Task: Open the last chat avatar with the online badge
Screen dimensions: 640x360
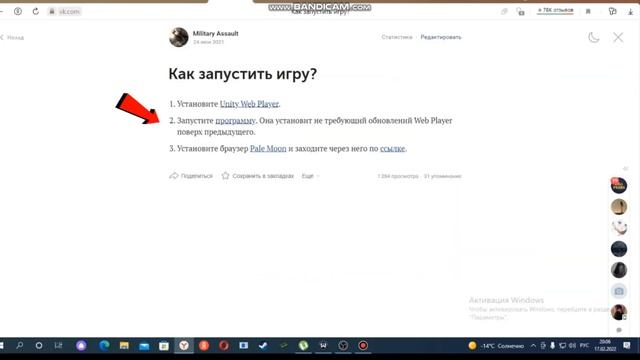Action: pyautogui.click(x=619, y=312)
